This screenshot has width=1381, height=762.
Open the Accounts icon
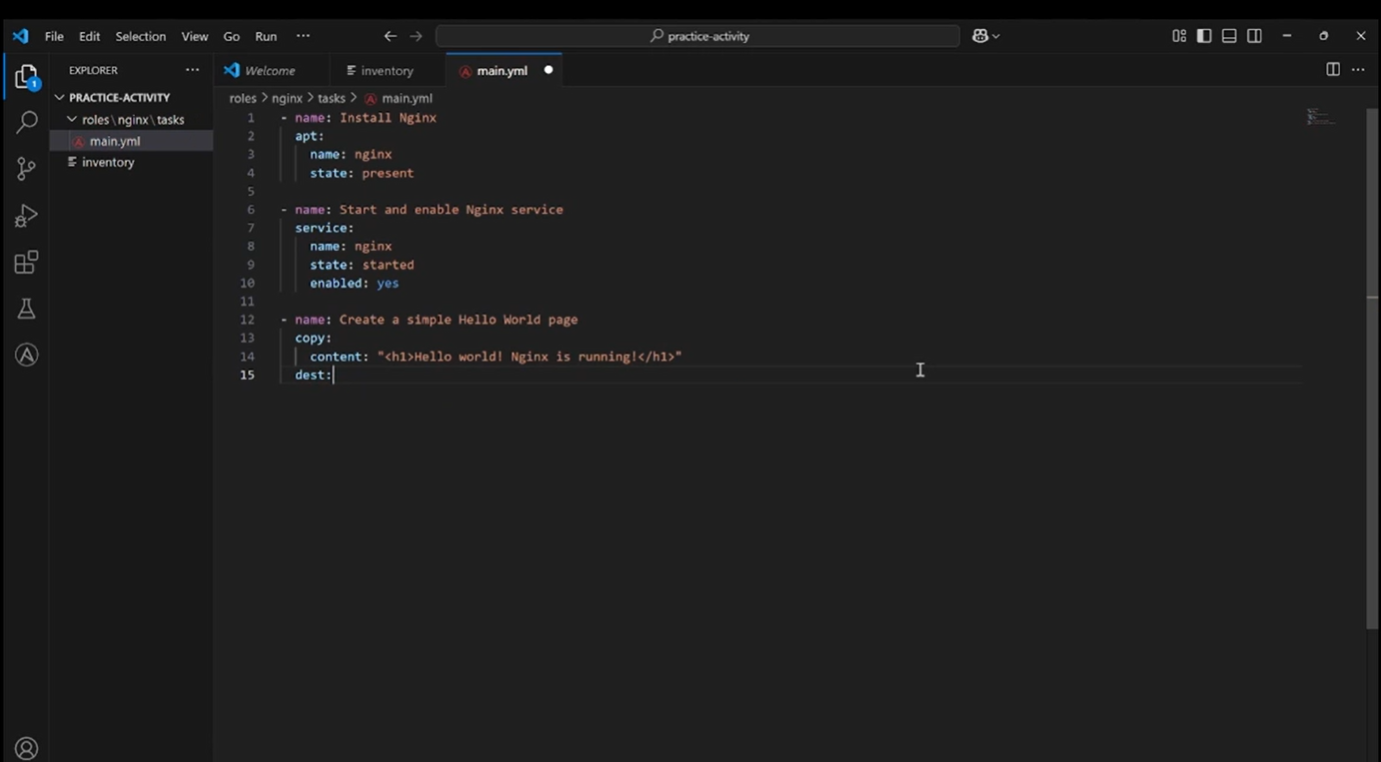[x=26, y=748]
